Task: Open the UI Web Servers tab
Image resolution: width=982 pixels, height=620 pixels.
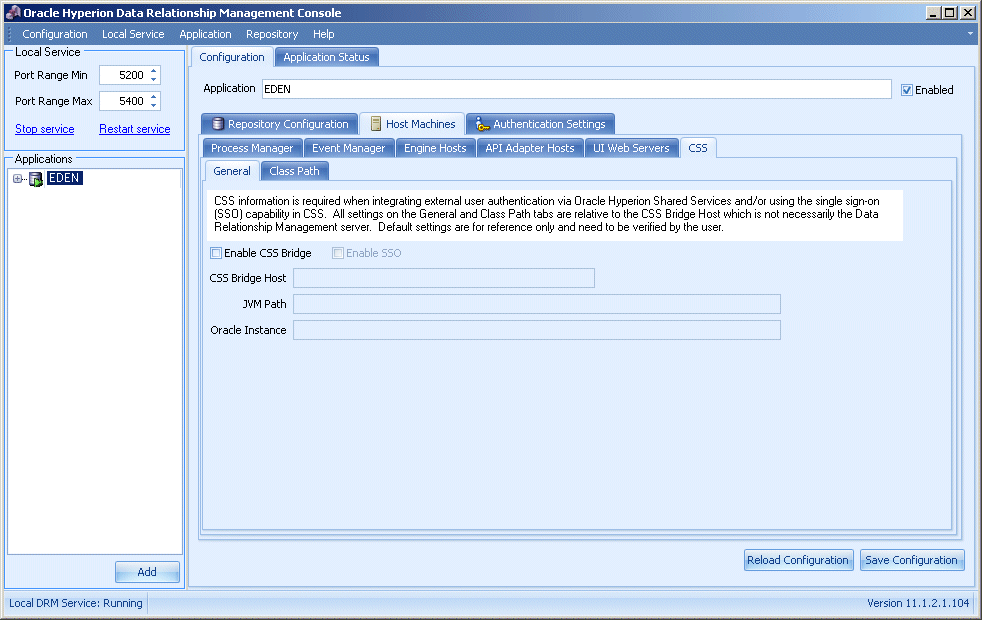Action: click(631, 148)
